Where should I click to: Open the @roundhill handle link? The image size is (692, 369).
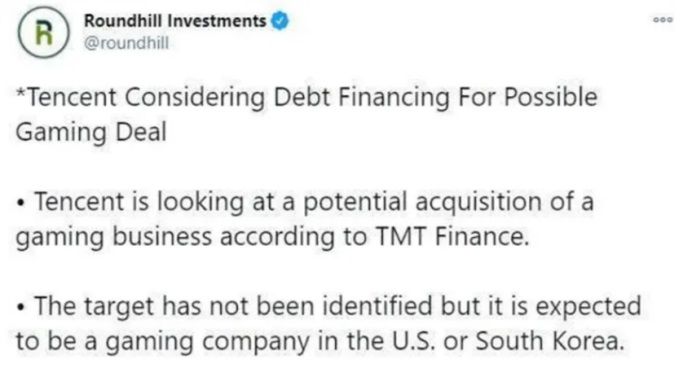(x=126, y=43)
